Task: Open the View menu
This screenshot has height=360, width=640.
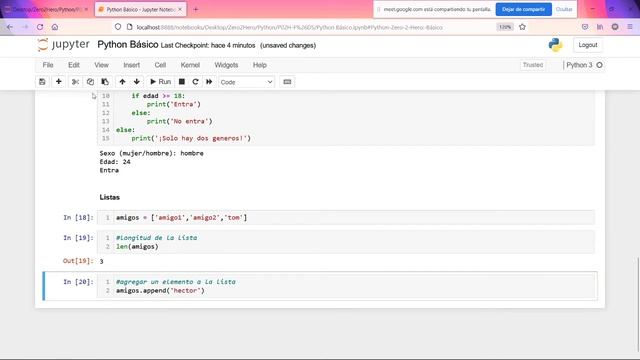Action: pos(102,65)
